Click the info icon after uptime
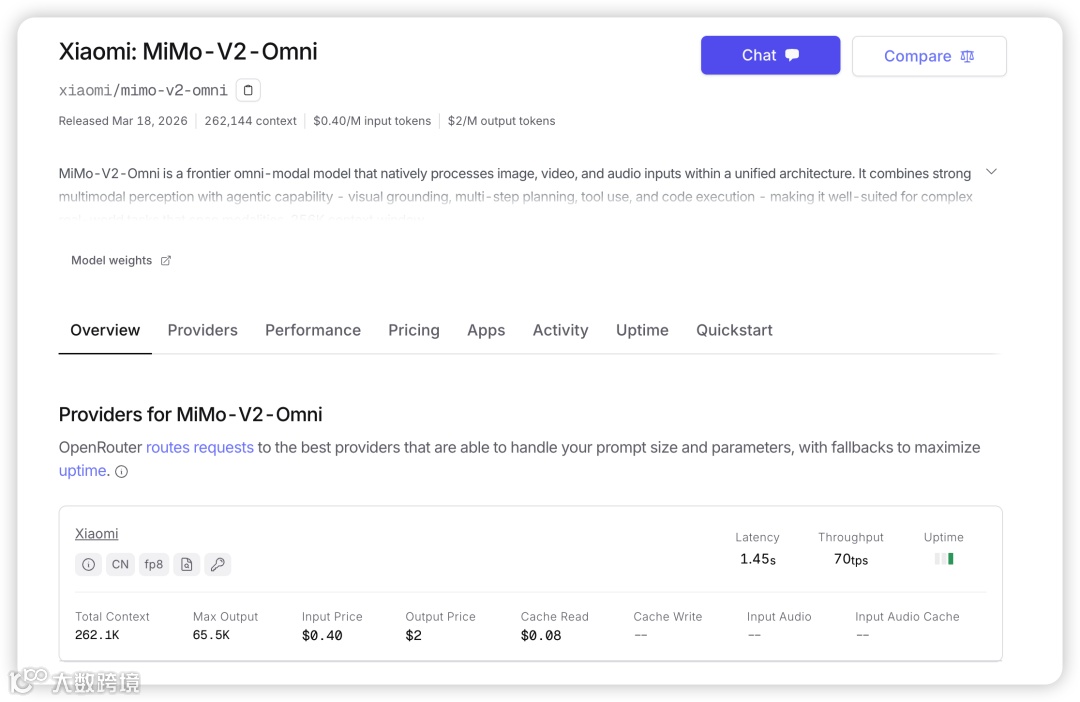Screen dimensions: 1080x702 pyautogui.click(x=122, y=472)
